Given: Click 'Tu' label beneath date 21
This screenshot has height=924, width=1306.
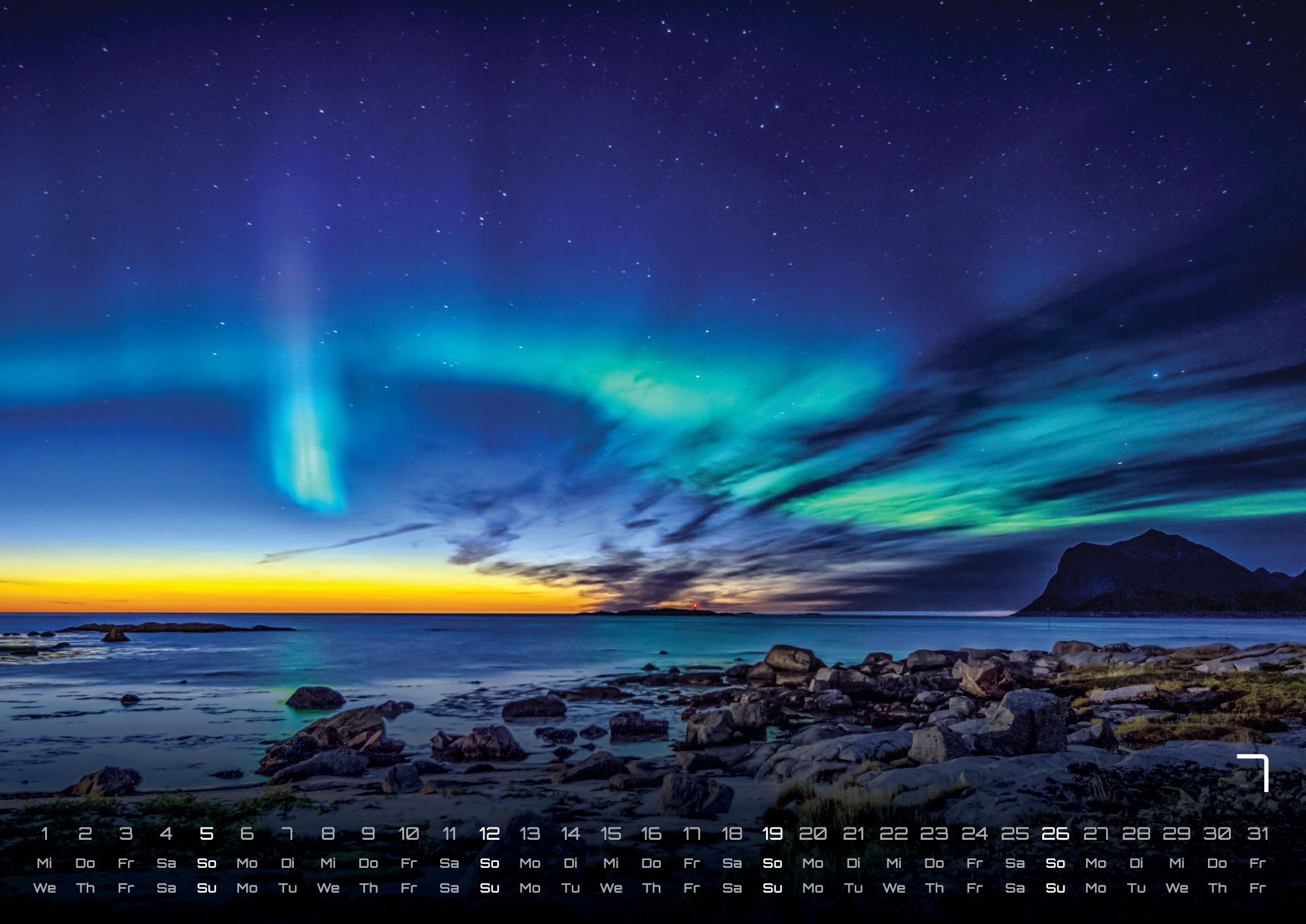Looking at the screenshot, I should tap(853, 888).
